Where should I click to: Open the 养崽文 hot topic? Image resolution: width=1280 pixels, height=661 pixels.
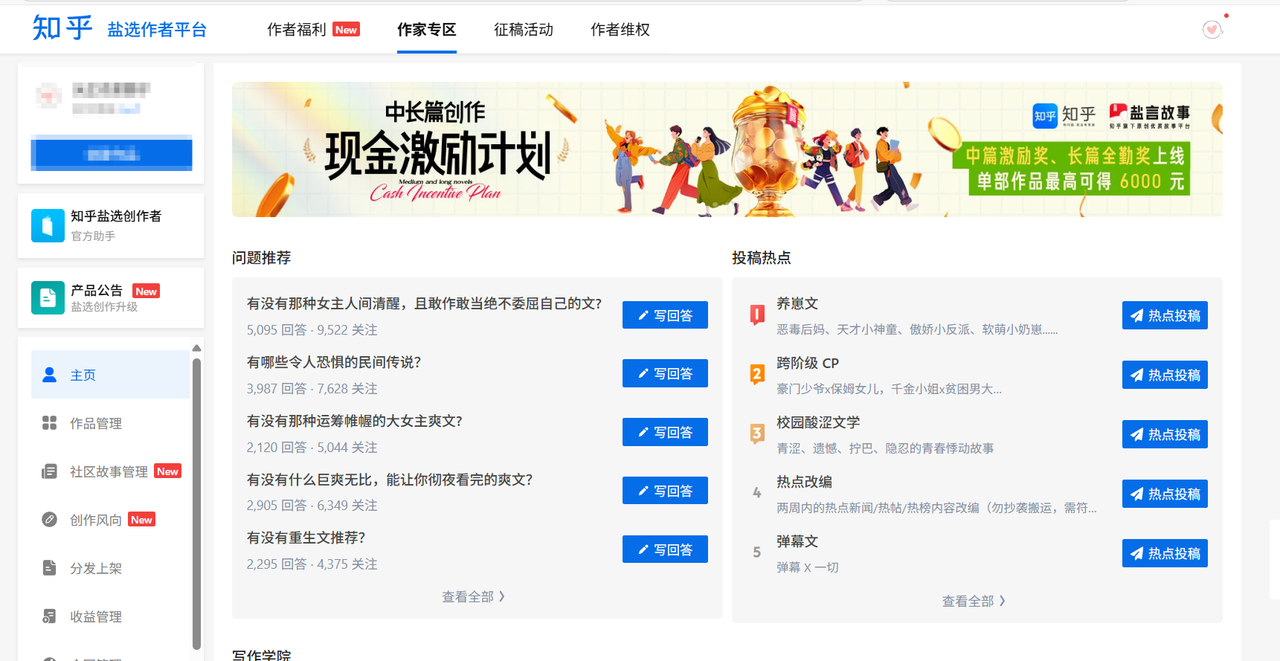pos(797,303)
